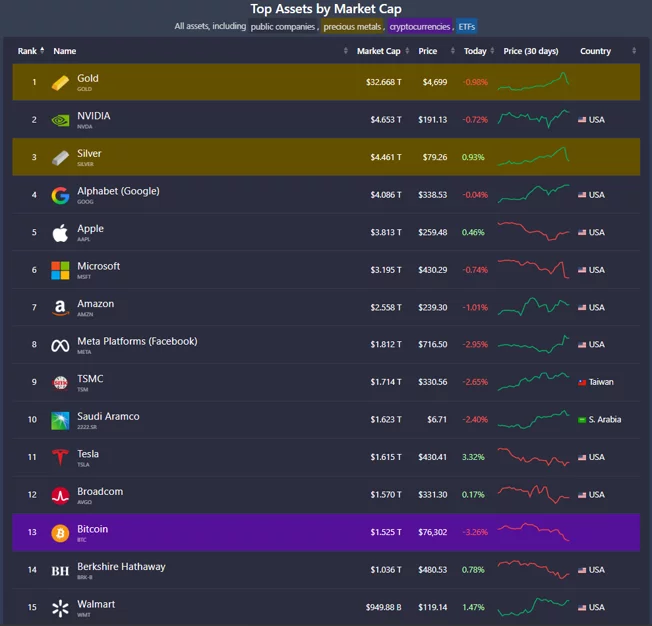Click the NVIDIA logo icon
This screenshot has height=626, width=652.
60,120
